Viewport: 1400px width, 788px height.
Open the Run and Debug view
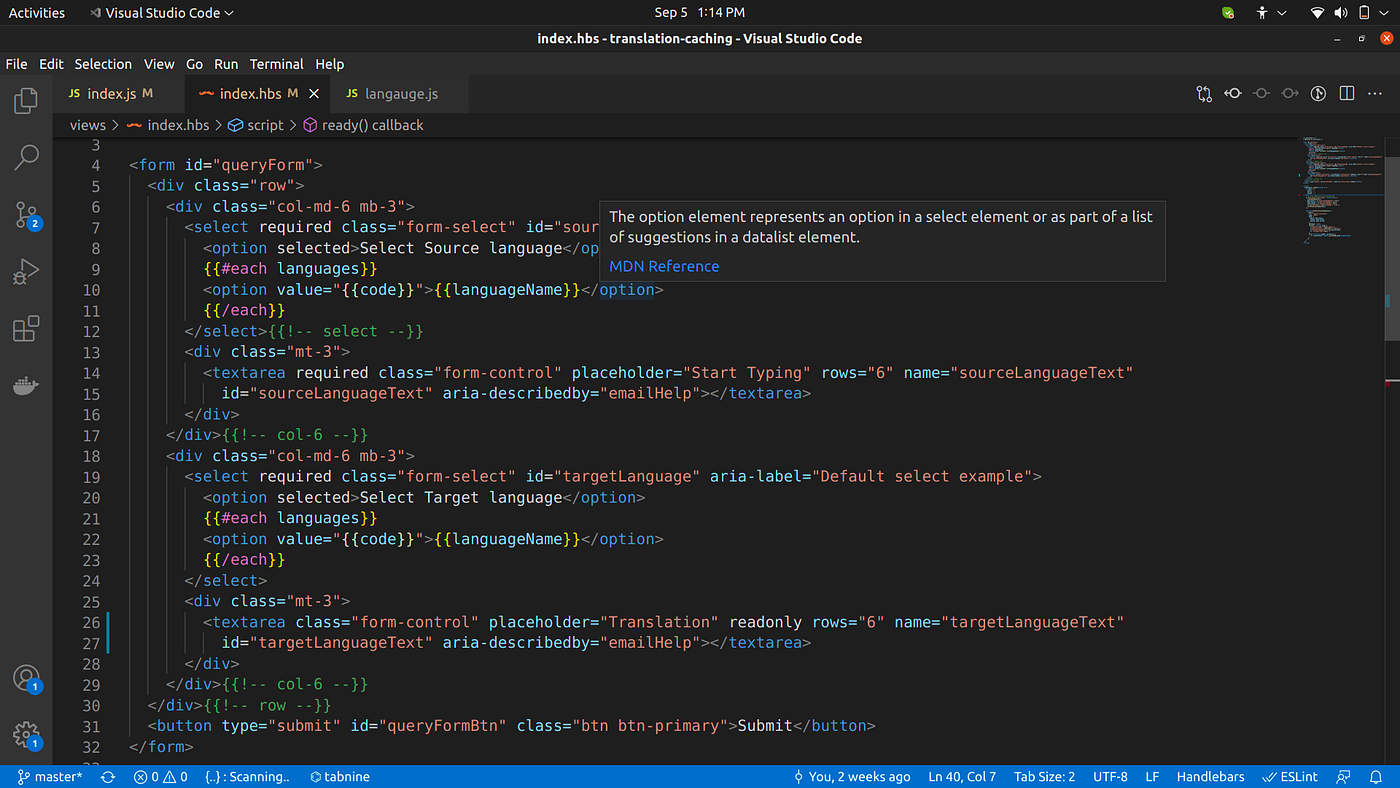coord(26,271)
